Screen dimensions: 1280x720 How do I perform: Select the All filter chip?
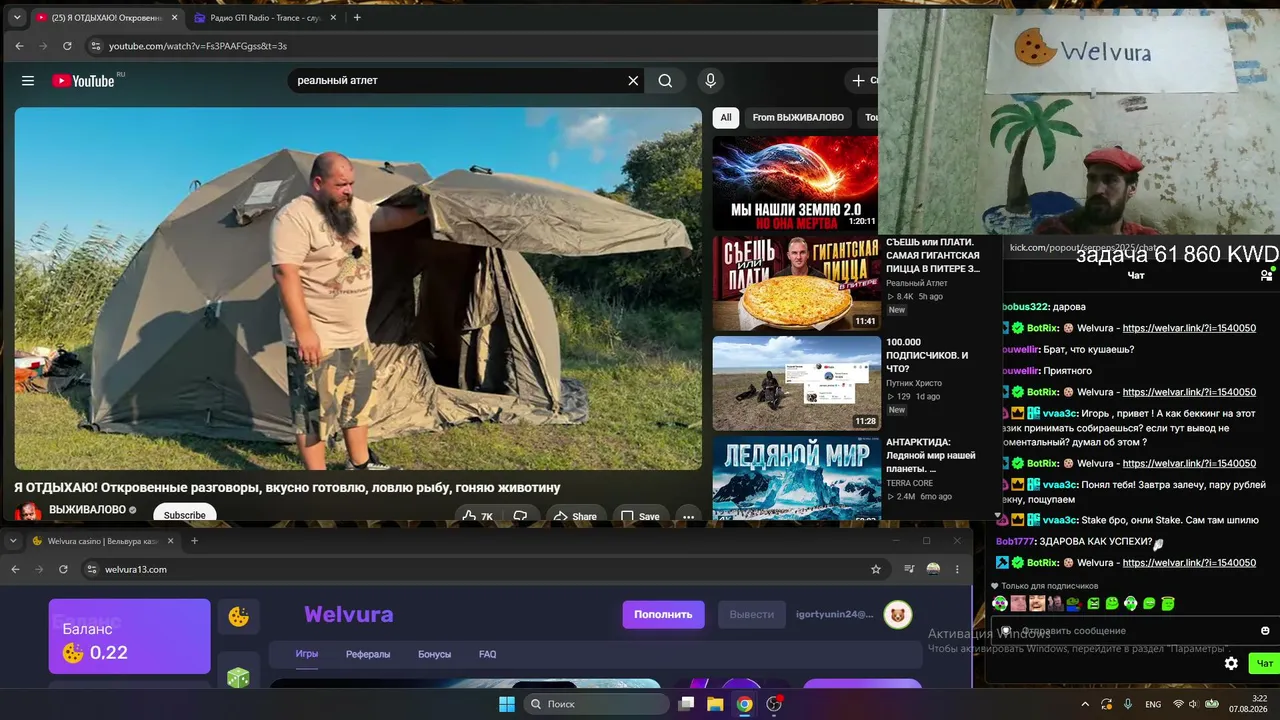click(x=726, y=117)
